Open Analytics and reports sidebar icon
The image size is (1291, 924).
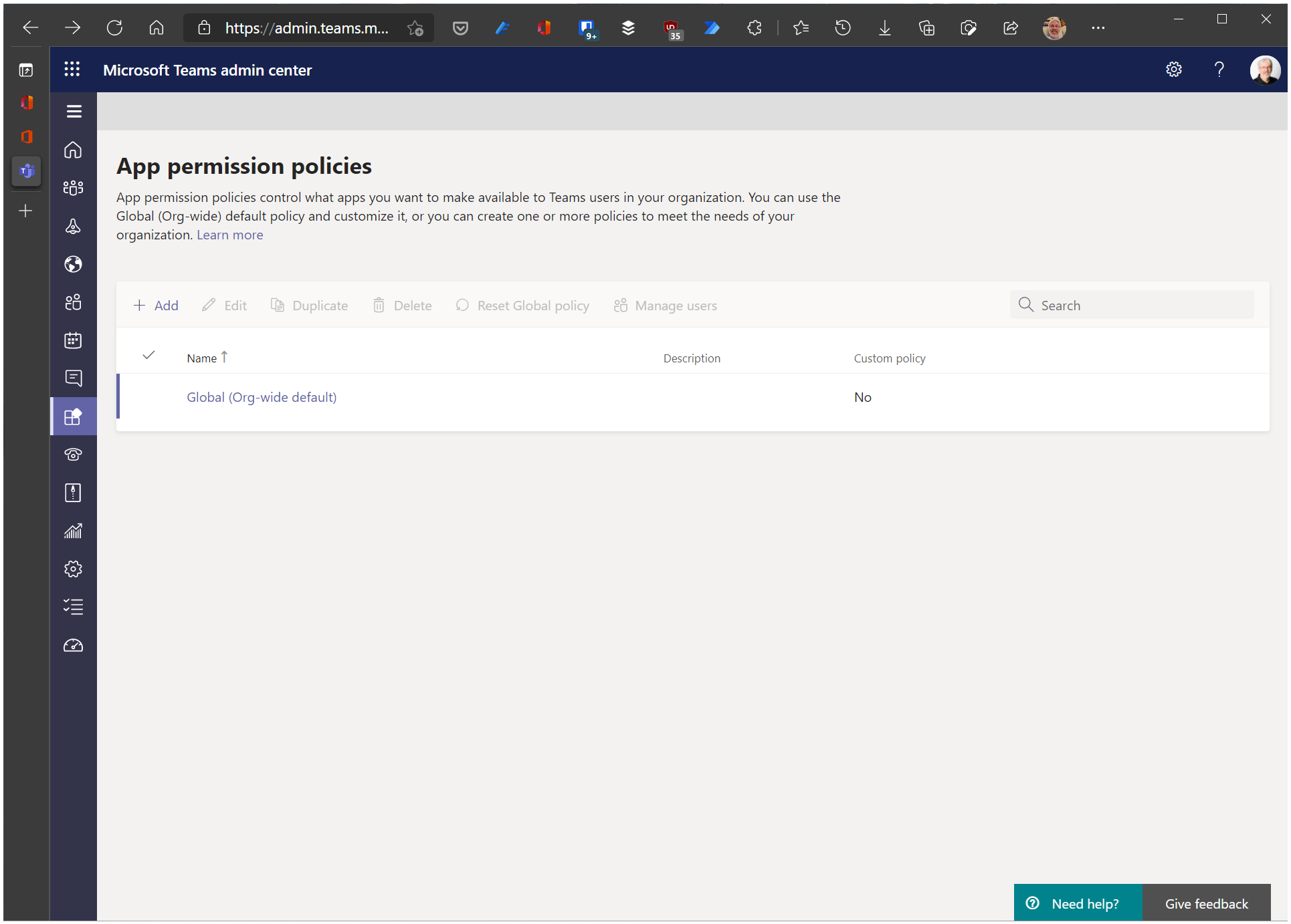[73, 531]
